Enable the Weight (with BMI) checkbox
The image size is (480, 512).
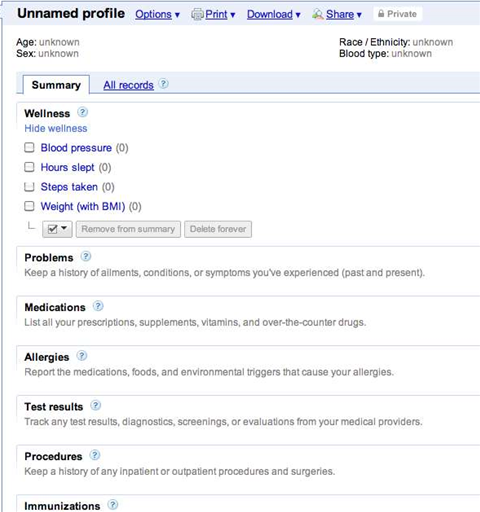(x=29, y=206)
